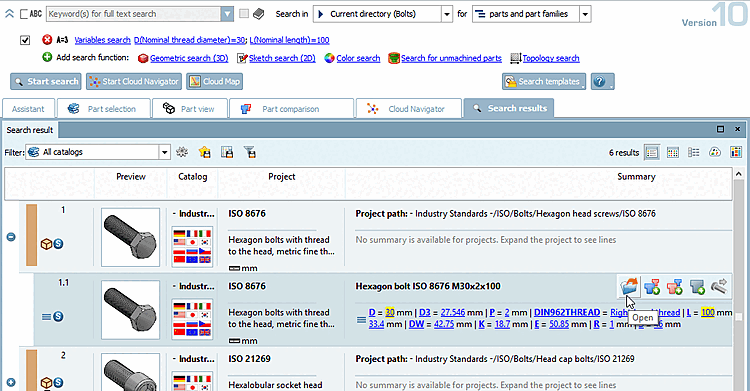Click the Geometric search (3D) link
750x391 pixels.
189,58
